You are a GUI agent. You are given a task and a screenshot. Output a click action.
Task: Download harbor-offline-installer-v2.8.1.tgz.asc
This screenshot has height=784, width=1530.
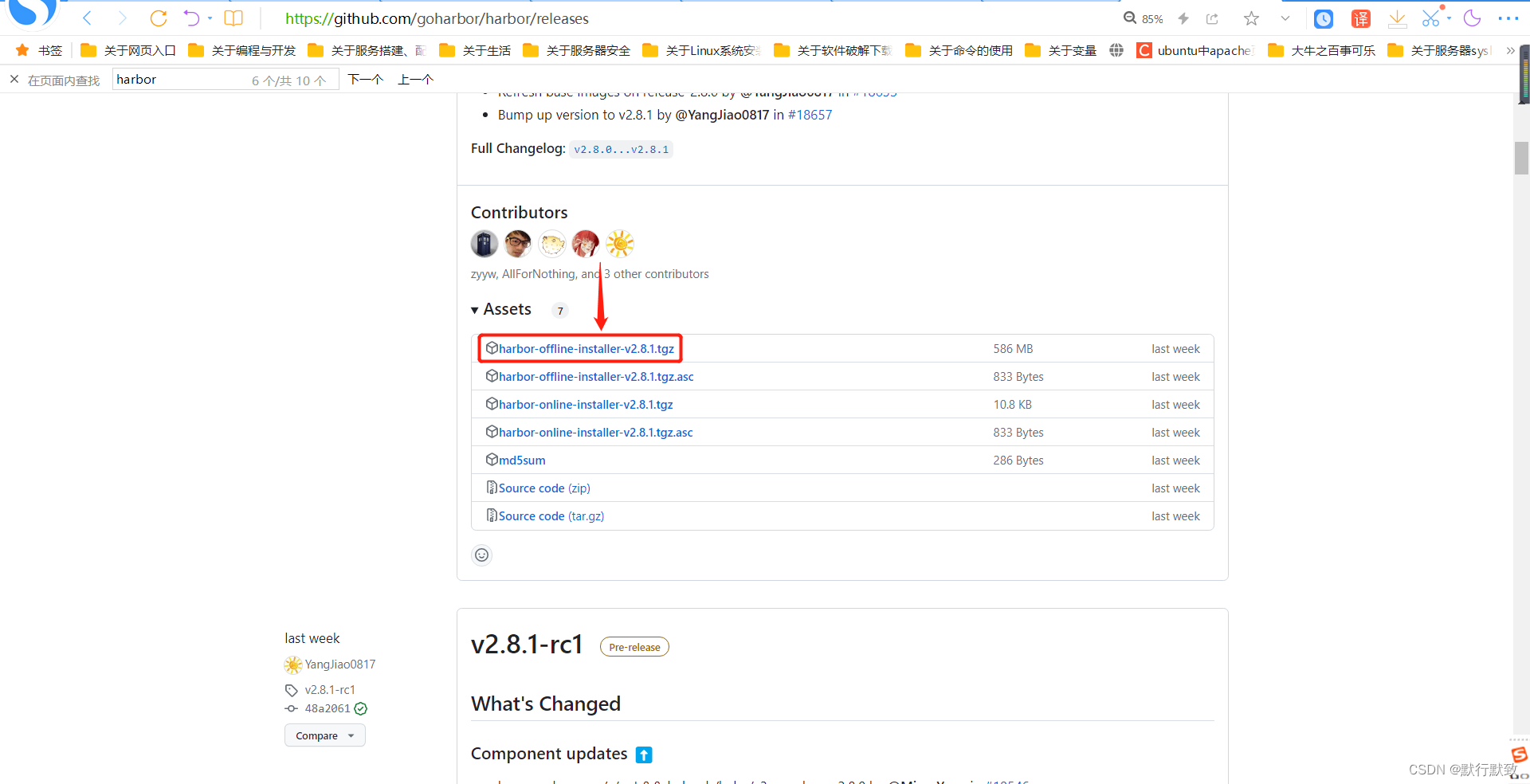pos(596,377)
